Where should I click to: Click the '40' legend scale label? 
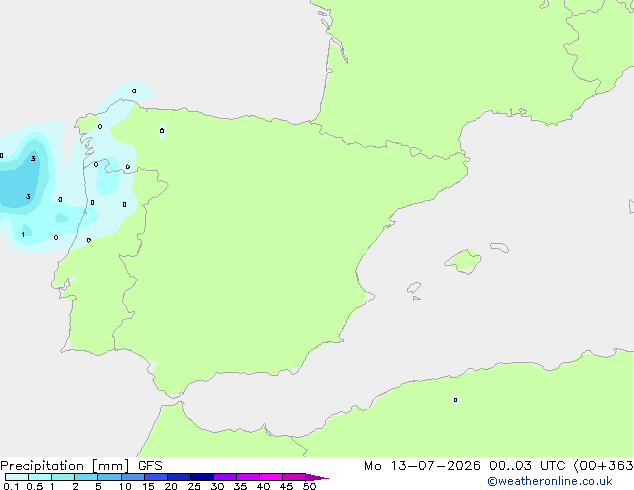pos(263,486)
